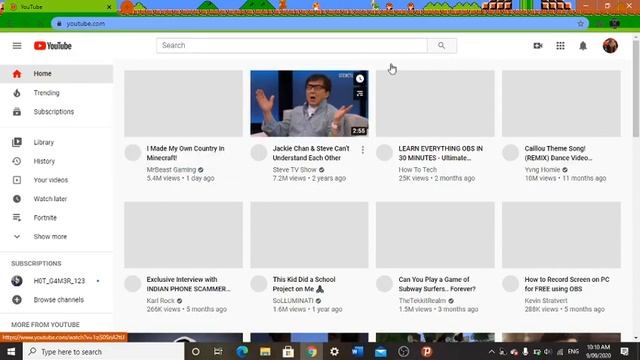
Task: Click the YouTube logo
Action: [53, 46]
